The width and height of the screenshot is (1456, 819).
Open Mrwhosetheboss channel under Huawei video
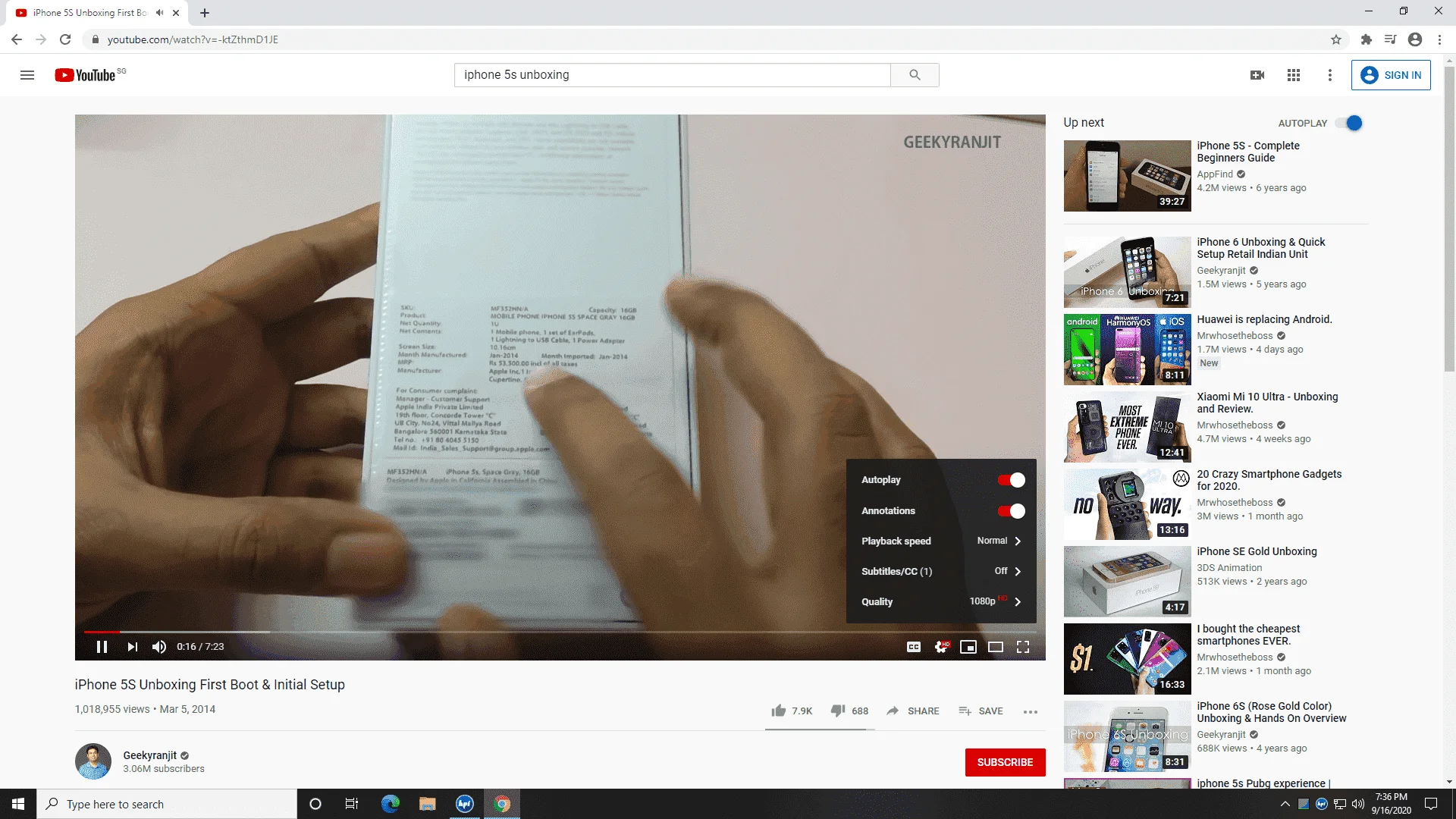point(1235,336)
